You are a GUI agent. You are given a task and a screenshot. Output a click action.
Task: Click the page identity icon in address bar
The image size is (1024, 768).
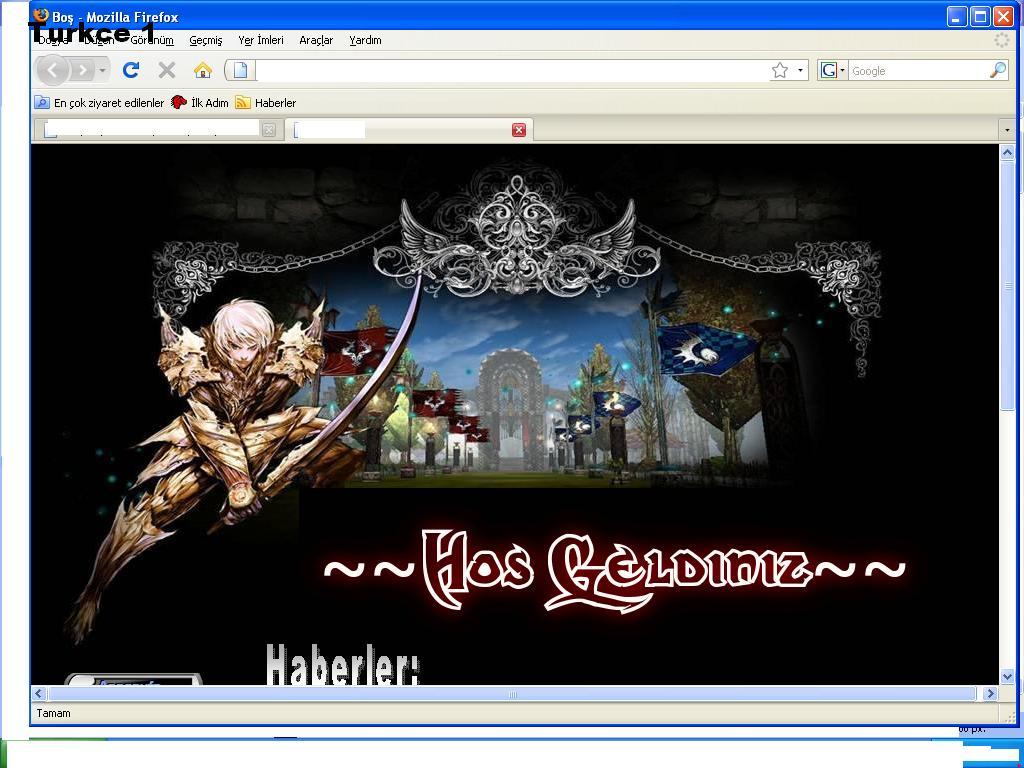[x=240, y=71]
